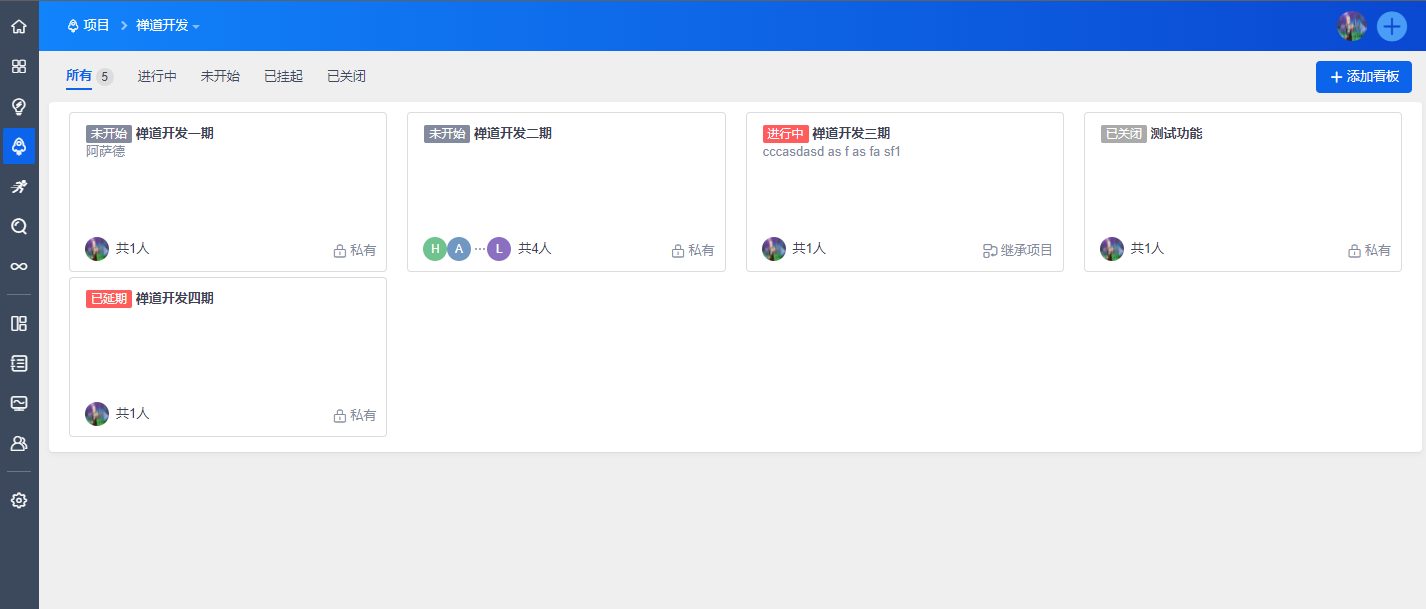The image size is (1426, 609).
Task: Click 共4人 on 禅道开发二期 card
Action: [x=535, y=249]
